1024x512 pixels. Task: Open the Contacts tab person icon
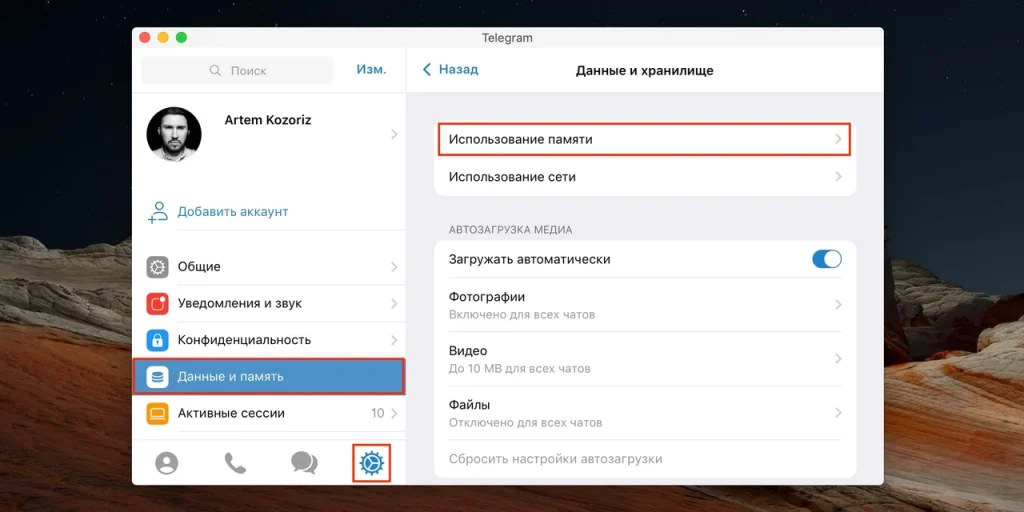click(x=167, y=463)
